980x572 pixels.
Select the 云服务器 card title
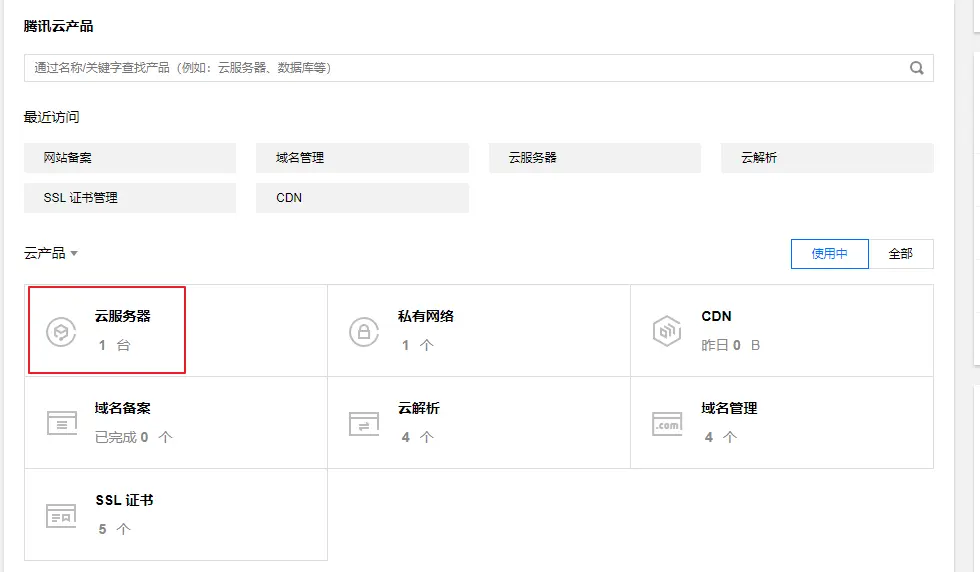pos(122,316)
